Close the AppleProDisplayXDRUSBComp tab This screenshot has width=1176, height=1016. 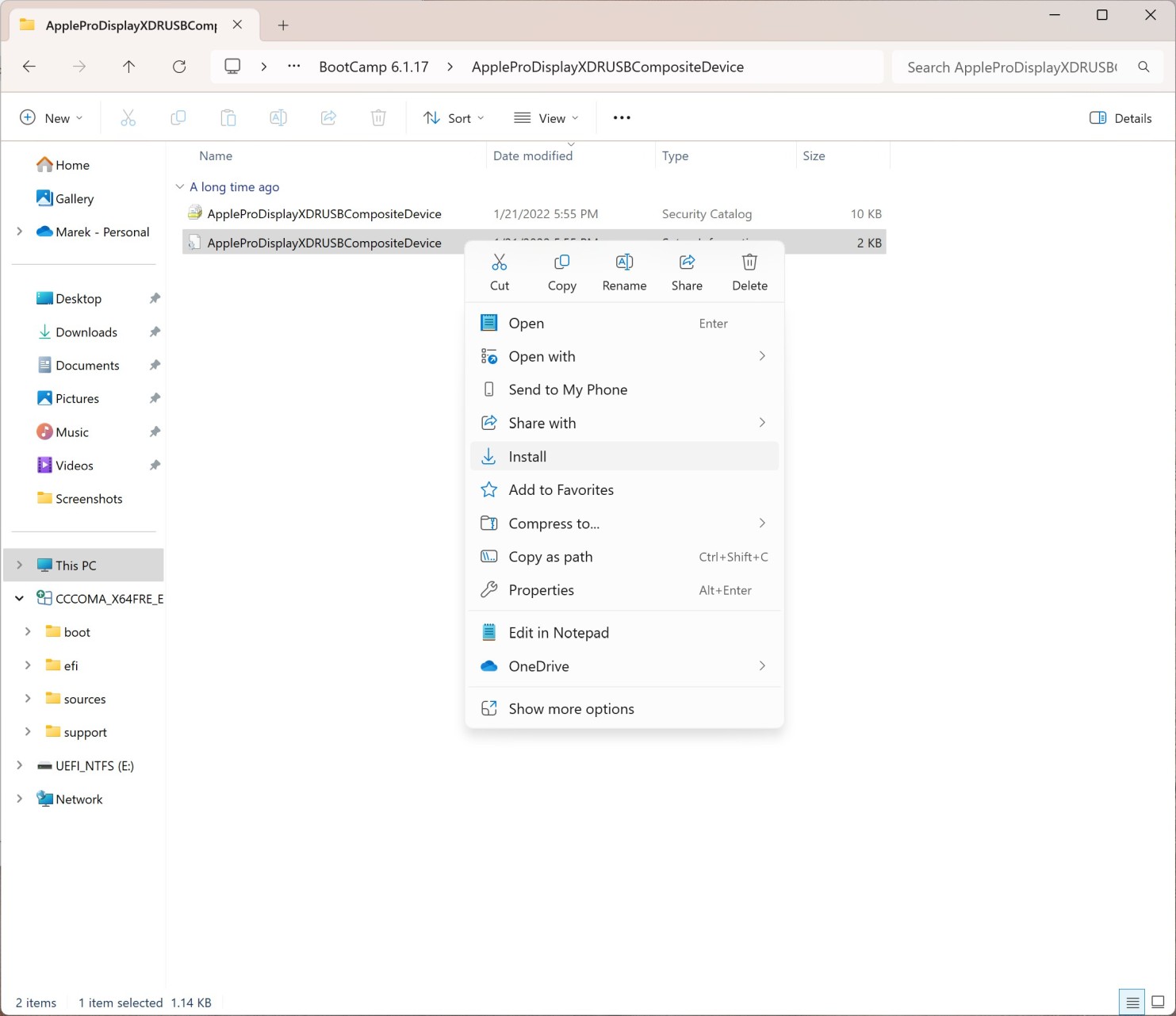[237, 25]
